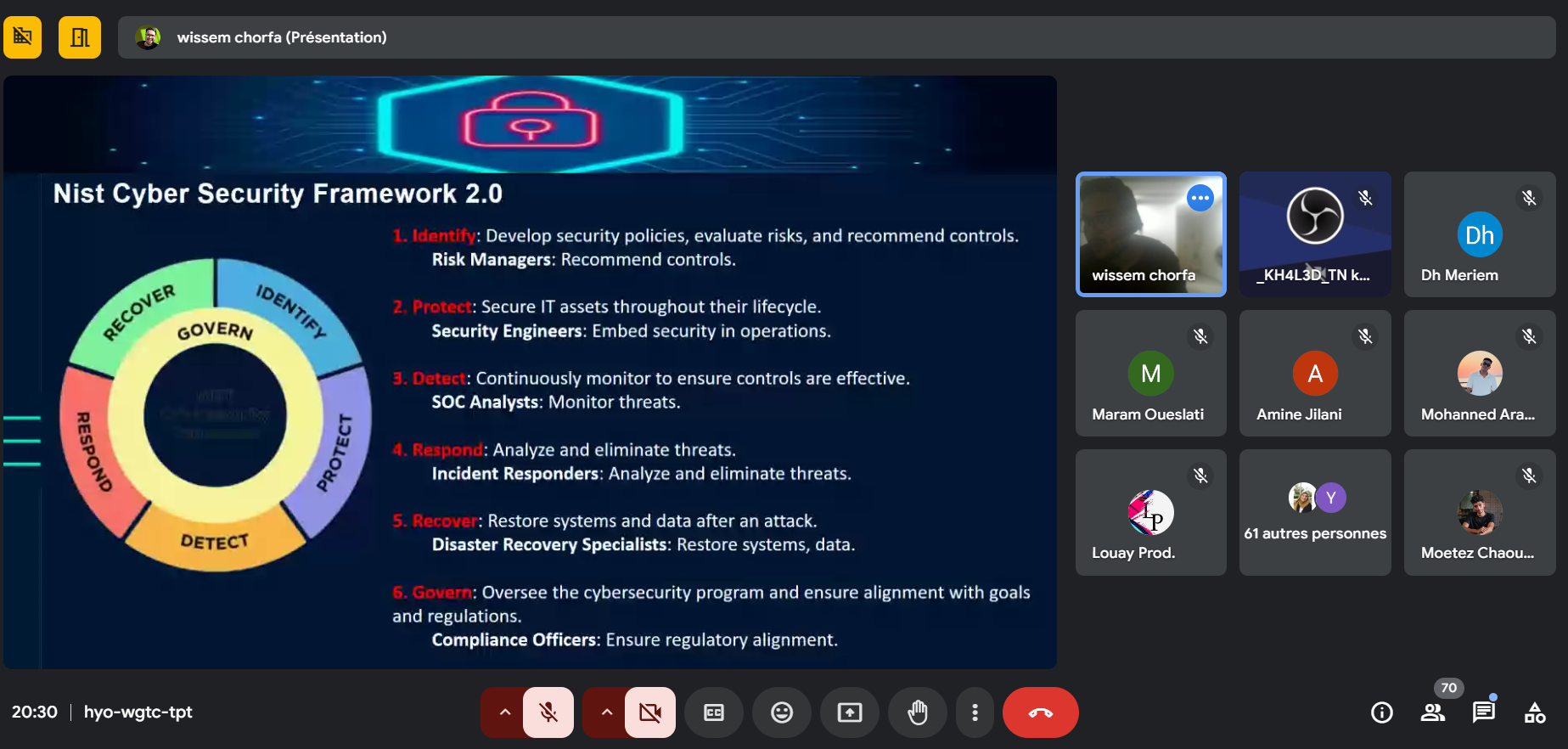Click the DETECT segment of the wheel diagram
Viewport: 1568px width, 749px height.
[215, 541]
